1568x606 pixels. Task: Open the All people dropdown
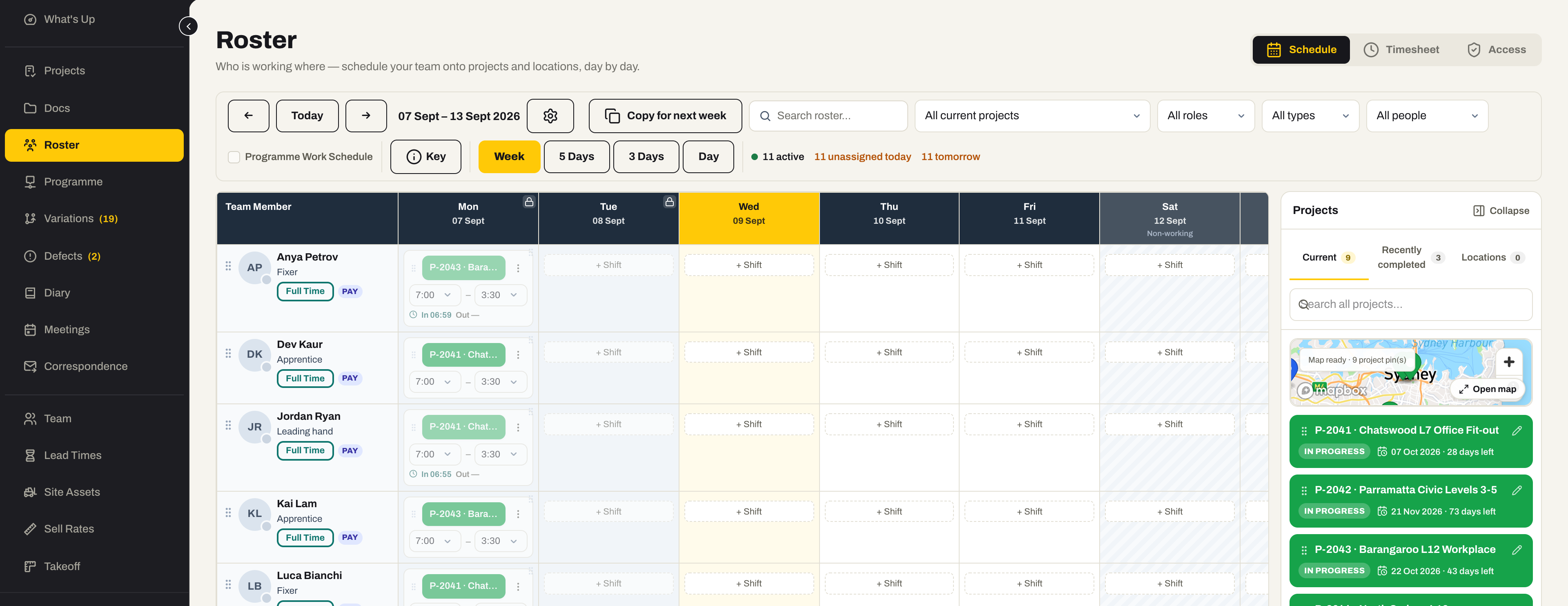[1428, 116]
